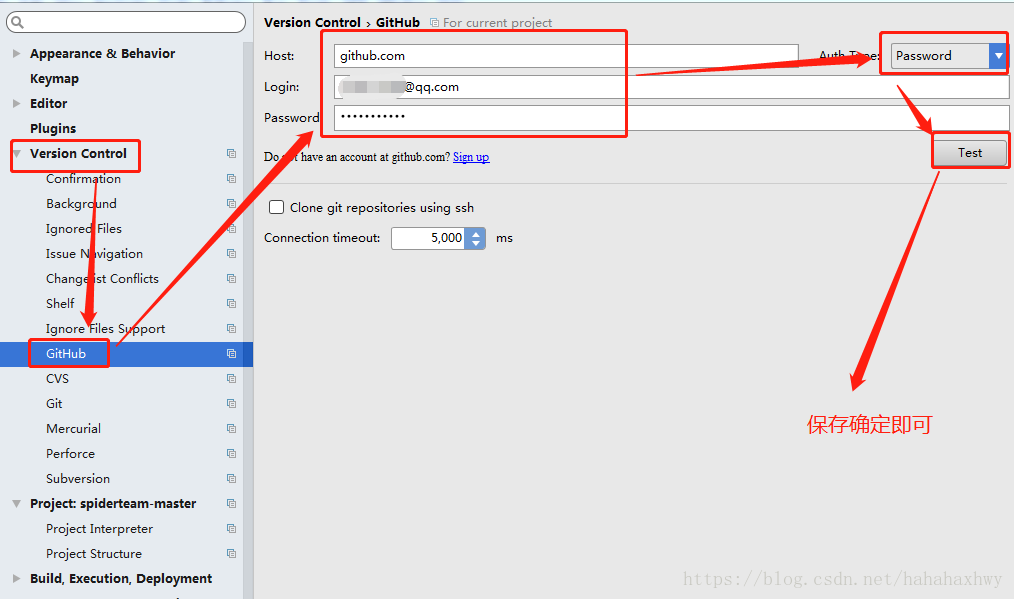The height and width of the screenshot is (599, 1014).
Task: Click project-level icon beside Ignore Files Support
Action: tap(231, 329)
